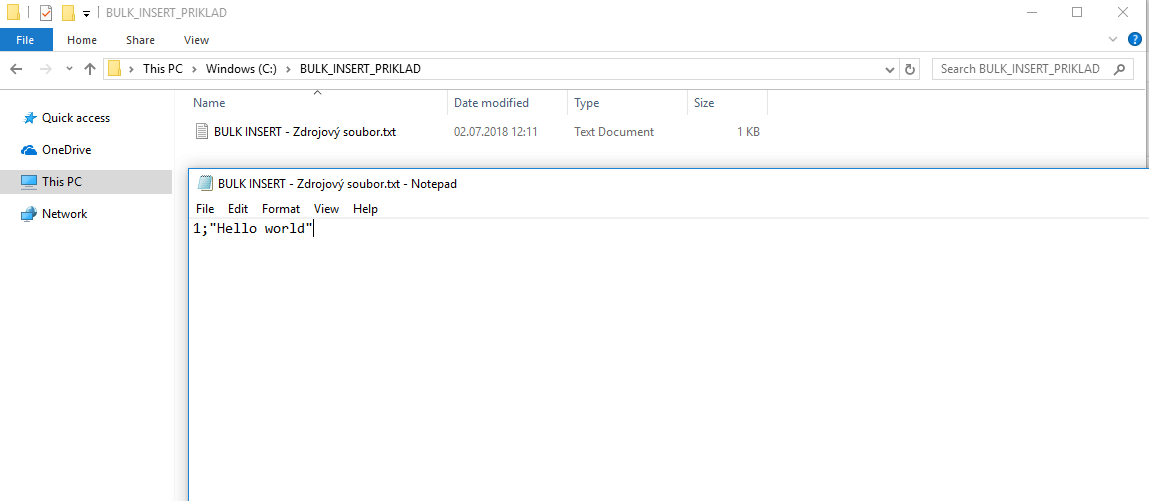Image resolution: width=1149 pixels, height=501 pixels.
Task: Select Network in the navigation pane
Action: [64, 214]
